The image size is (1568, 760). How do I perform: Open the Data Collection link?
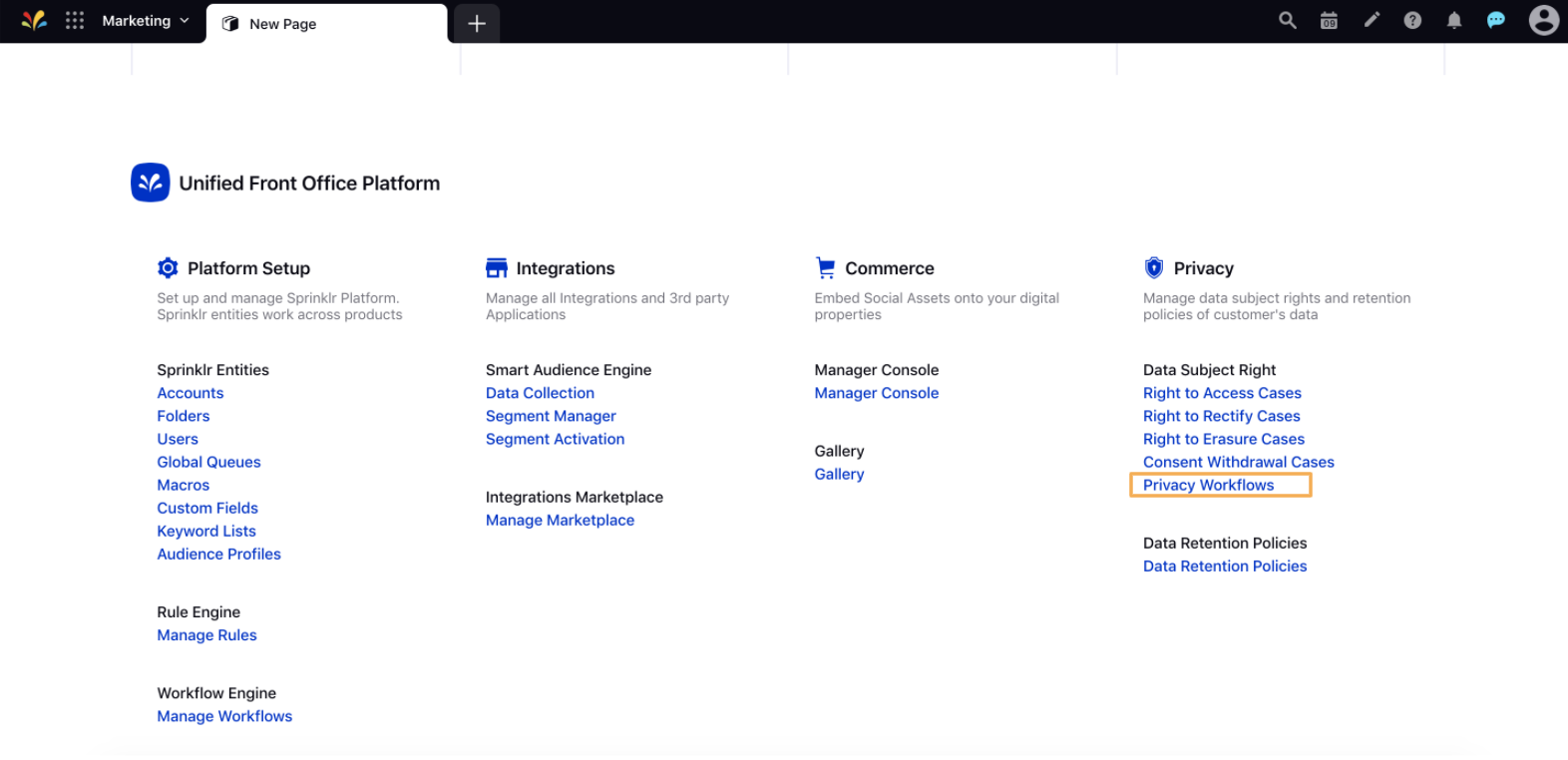tap(540, 393)
